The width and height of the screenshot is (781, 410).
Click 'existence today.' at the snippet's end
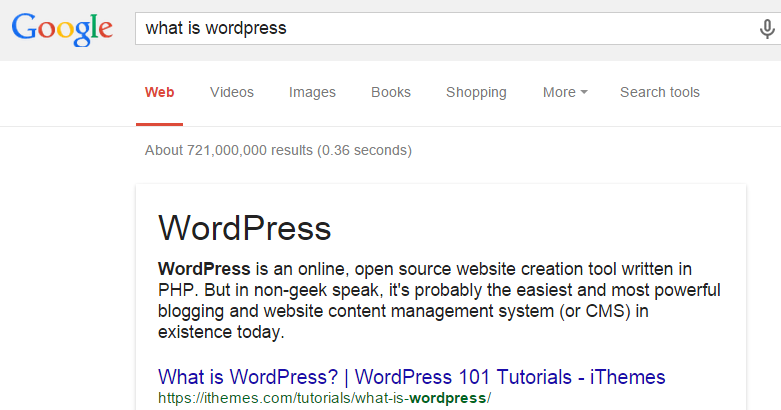(x=221, y=332)
